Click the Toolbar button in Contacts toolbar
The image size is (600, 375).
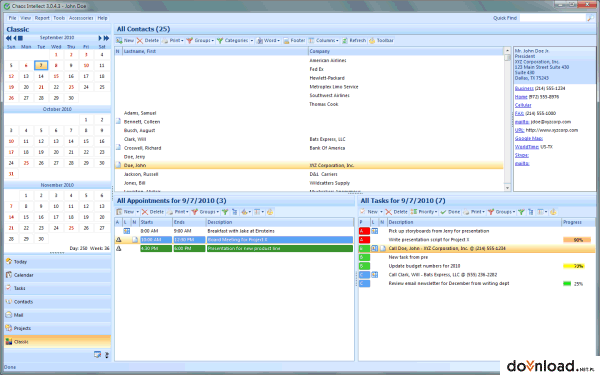point(381,41)
